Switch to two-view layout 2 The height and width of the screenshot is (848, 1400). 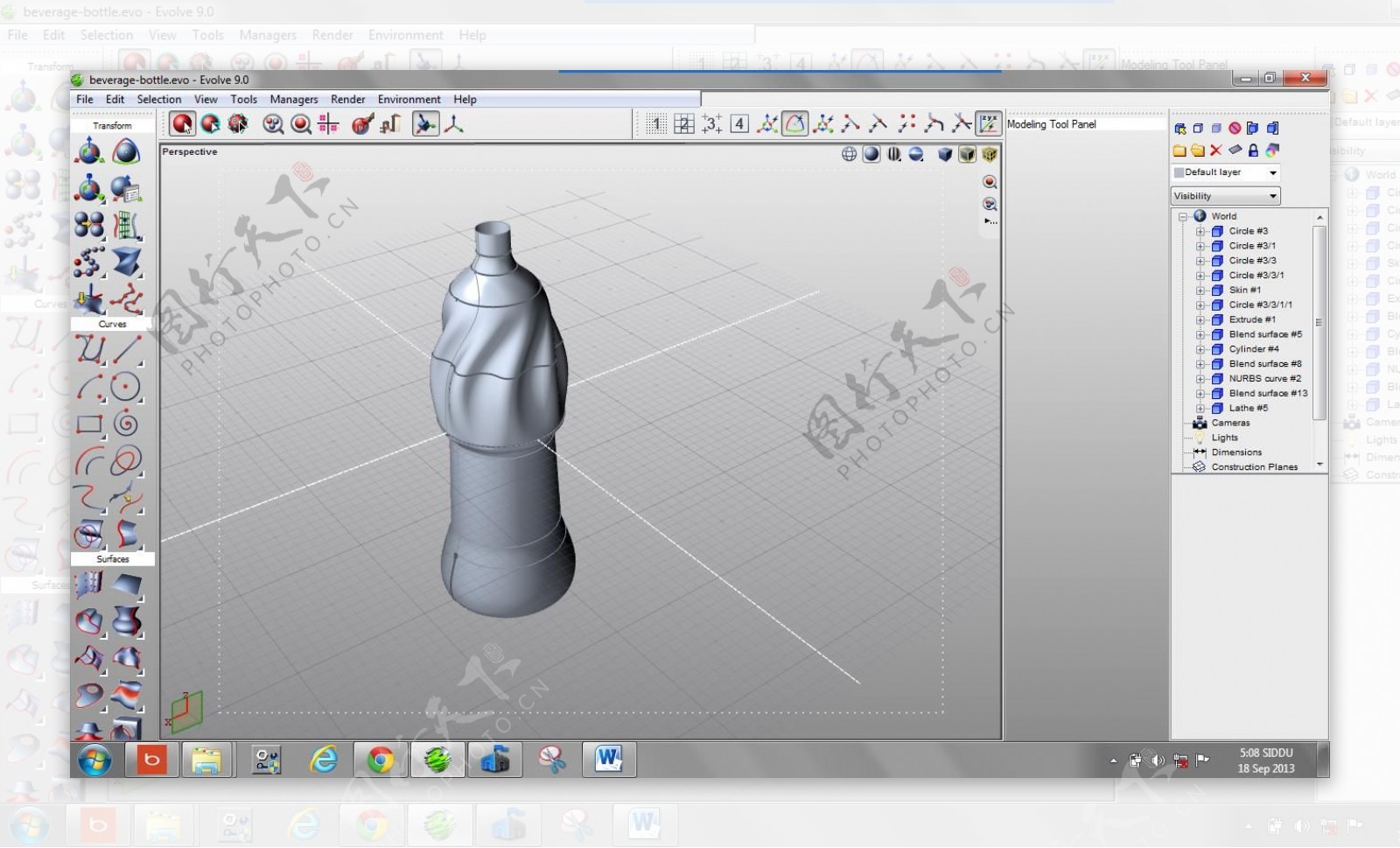[x=684, y=124]
